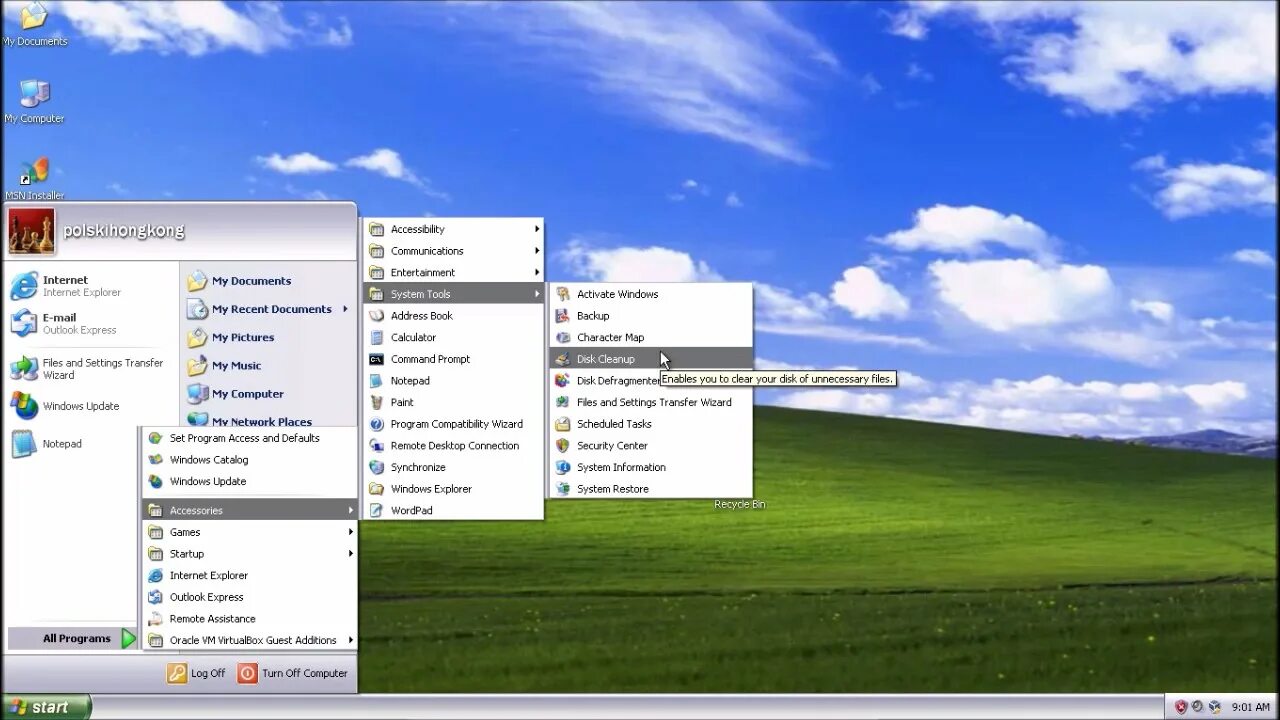Open Character Map
Screen dimensions: 1280x720
click(x=651, y=337)
